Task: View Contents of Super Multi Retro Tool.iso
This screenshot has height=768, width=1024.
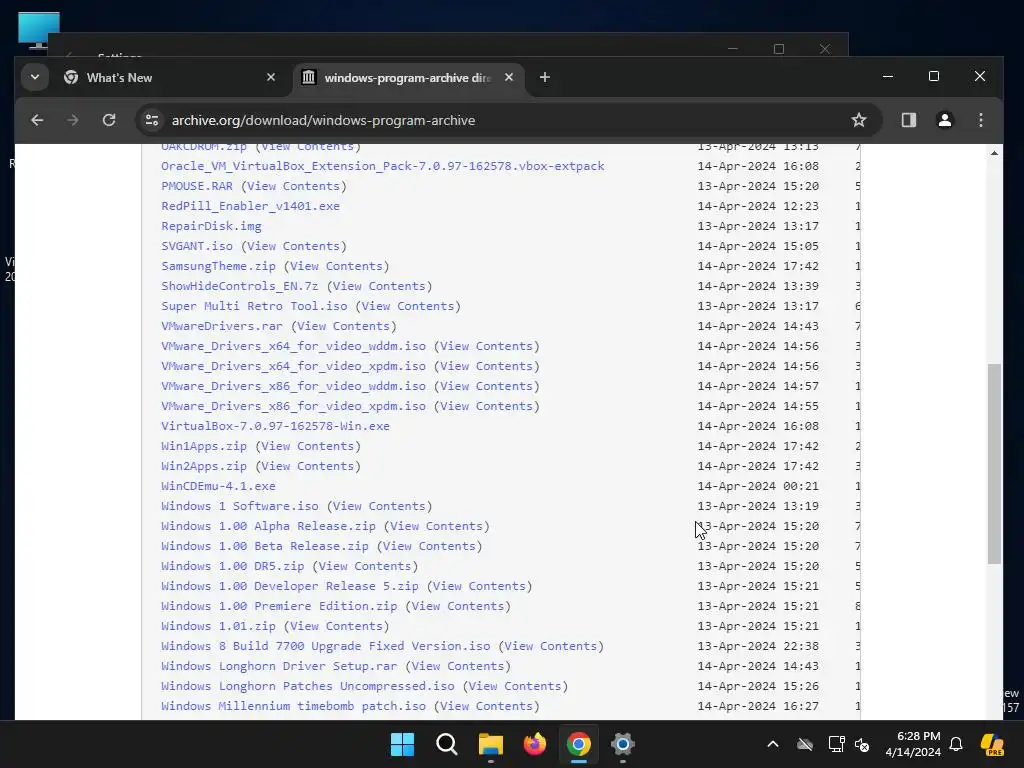Action: [408, 306]
